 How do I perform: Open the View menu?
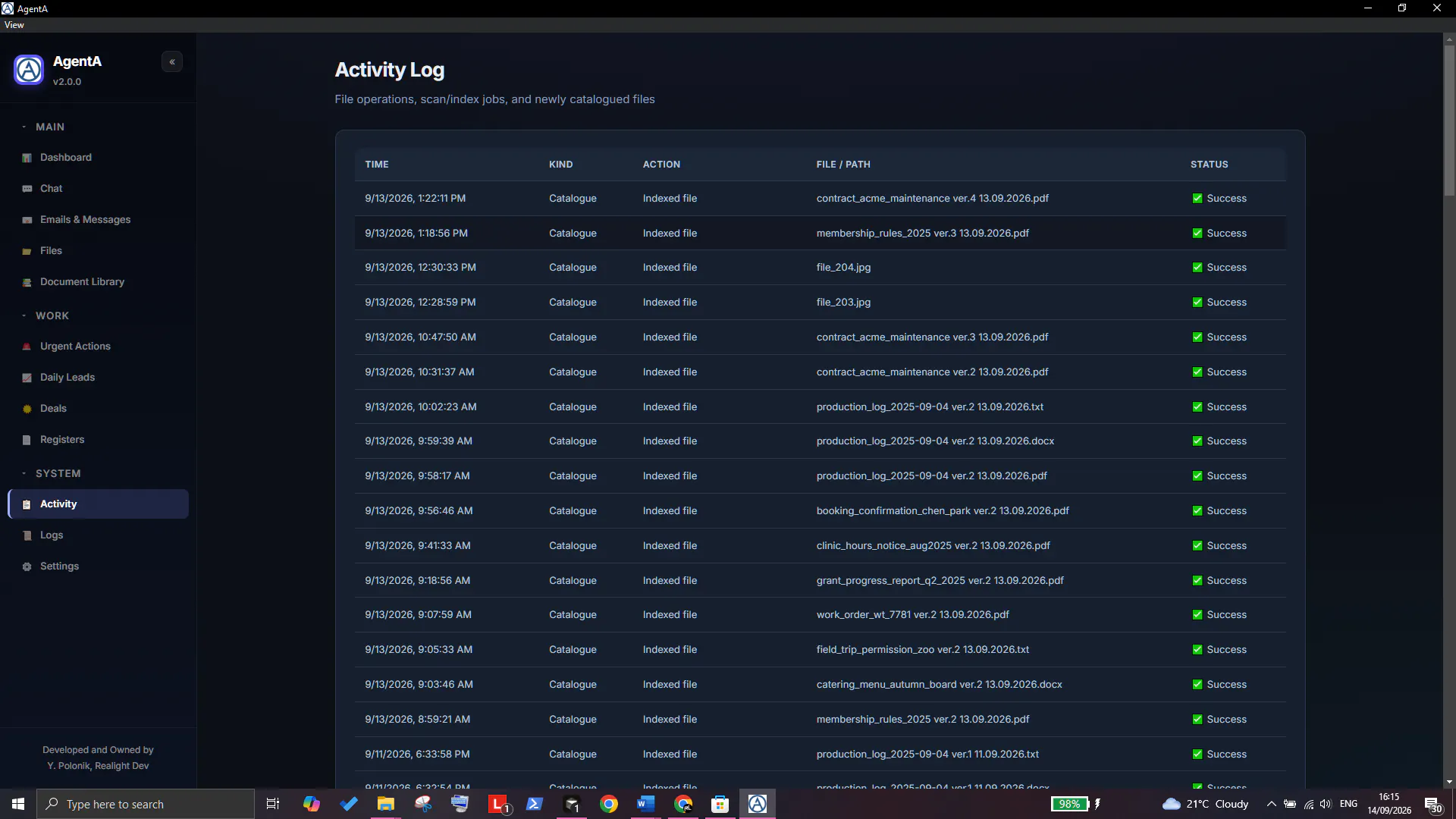14,25
